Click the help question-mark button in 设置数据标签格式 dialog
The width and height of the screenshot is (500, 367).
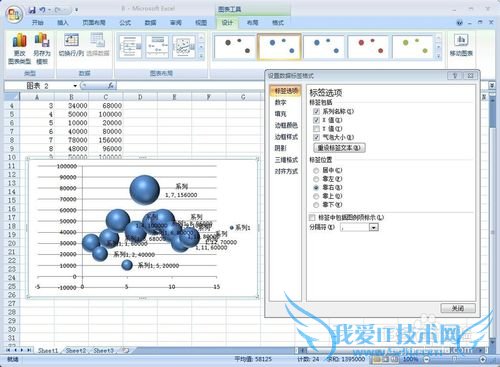455,76
